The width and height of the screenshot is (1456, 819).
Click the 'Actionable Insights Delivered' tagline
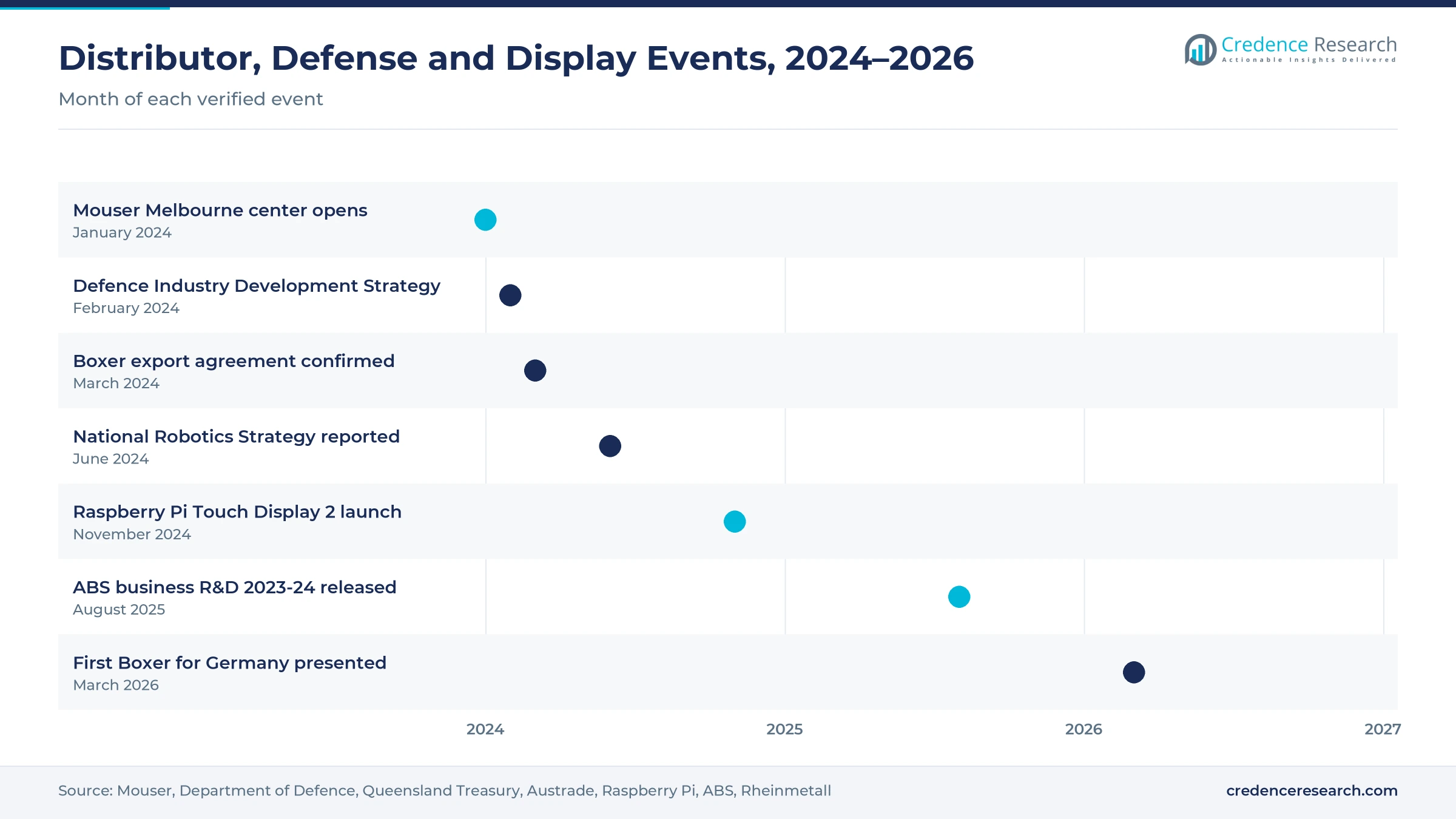(x=1309, y=60)
